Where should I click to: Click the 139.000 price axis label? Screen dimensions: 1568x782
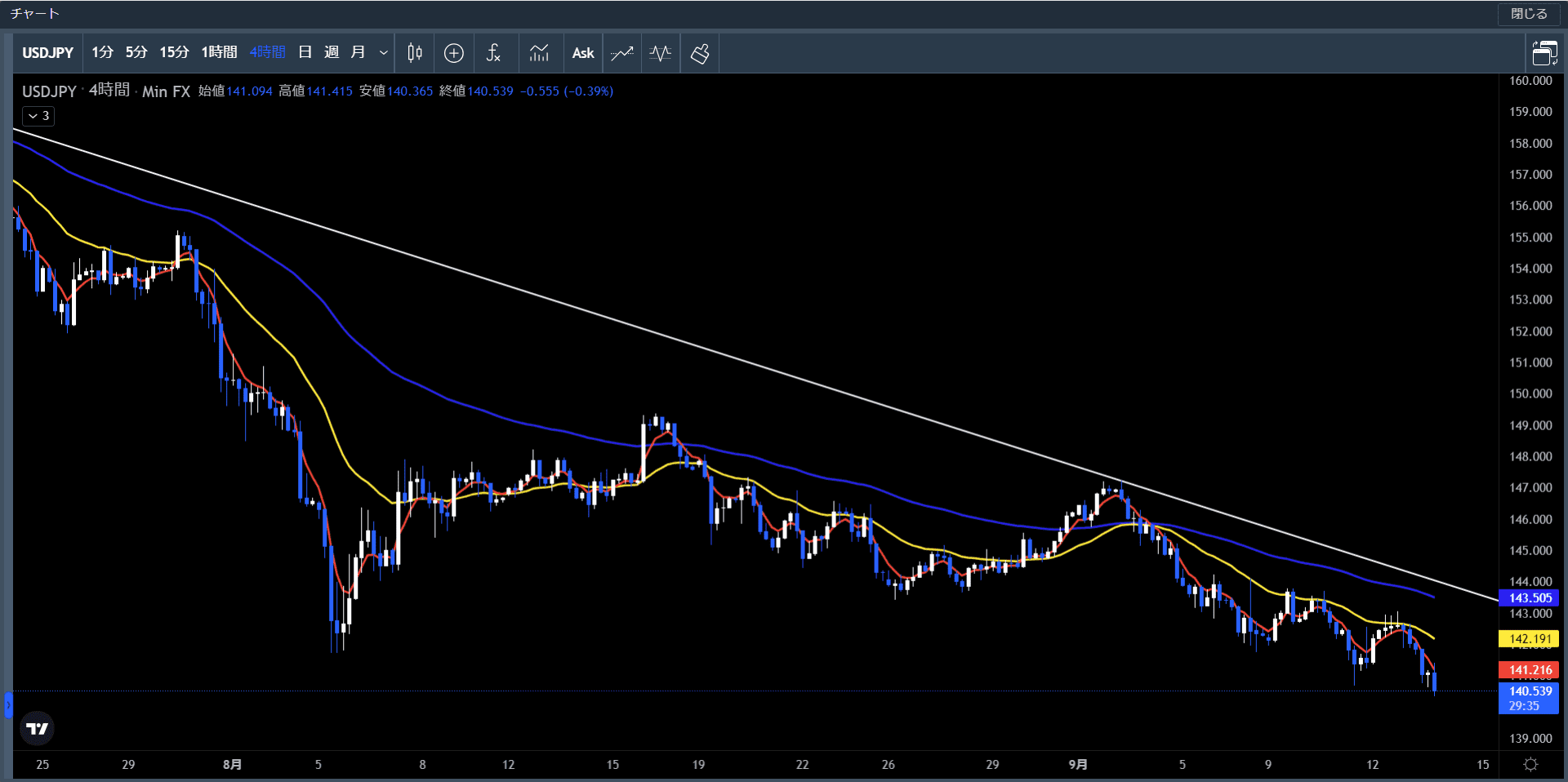[1530, 739]
